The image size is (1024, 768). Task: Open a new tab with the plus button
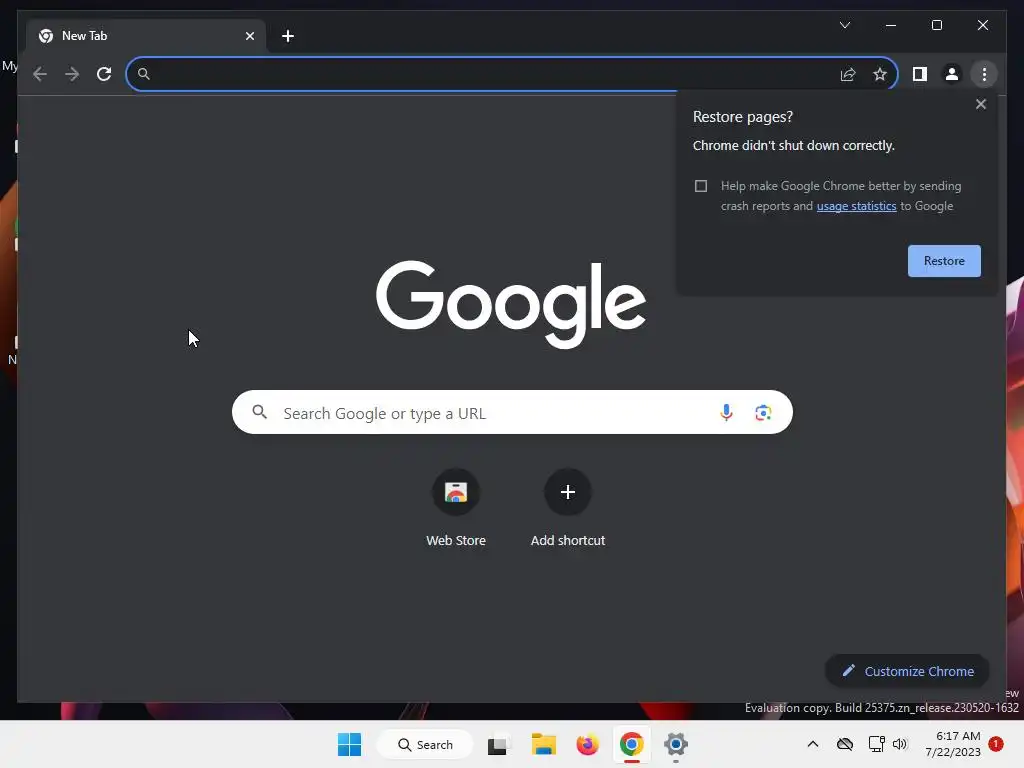(x=288, y=36)
